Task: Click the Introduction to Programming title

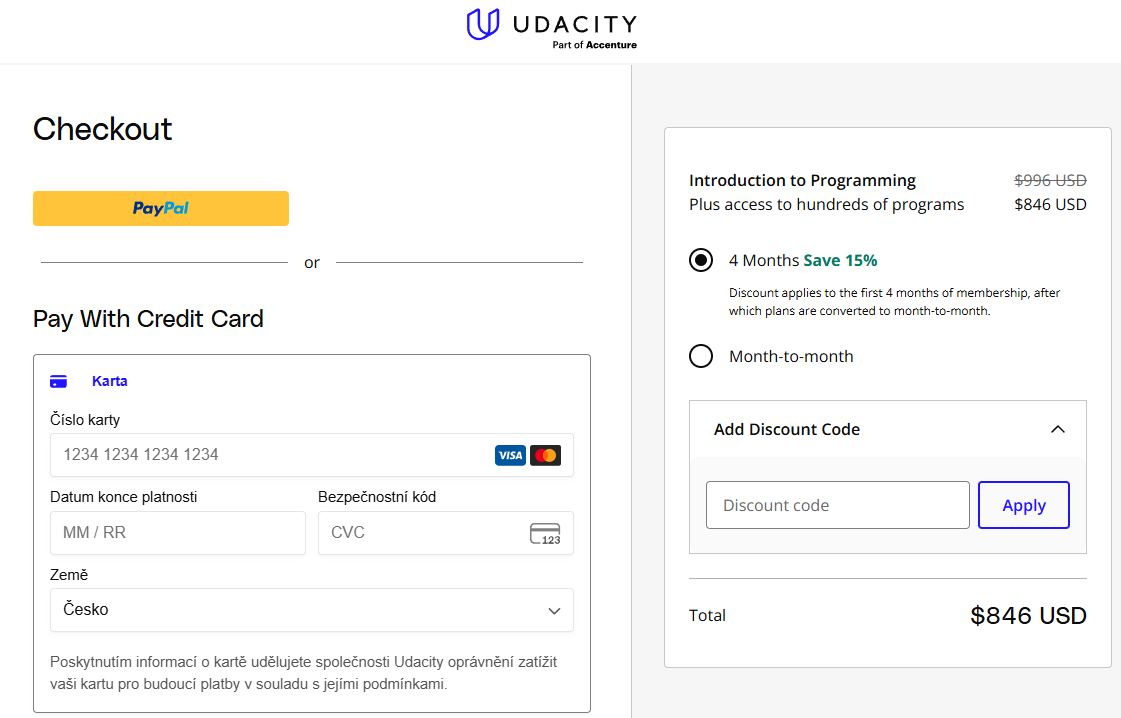Action: click(801, 180)
